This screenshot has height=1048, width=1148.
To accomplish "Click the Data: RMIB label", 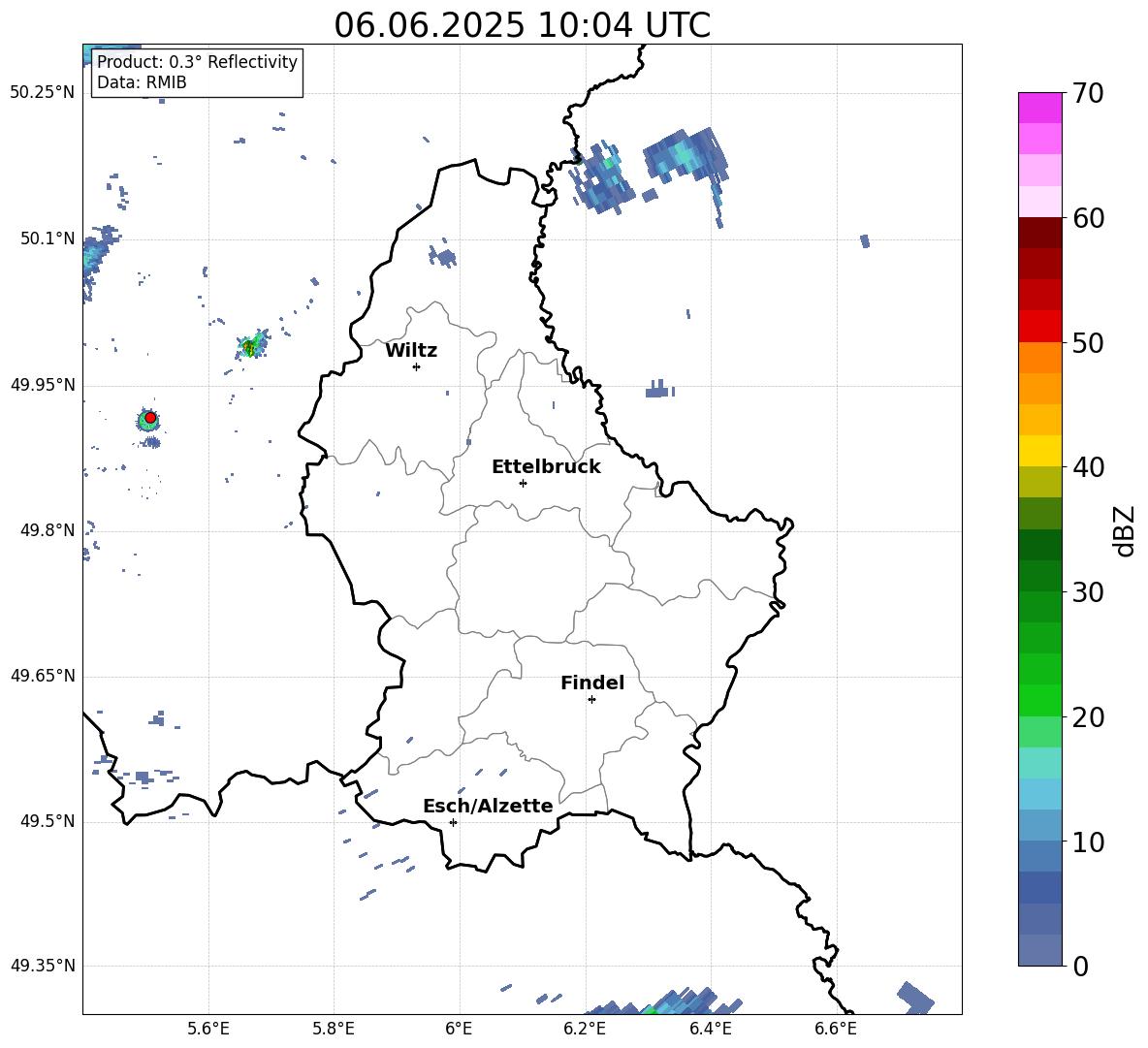I will pyautogui.click(x=142, y=82).
